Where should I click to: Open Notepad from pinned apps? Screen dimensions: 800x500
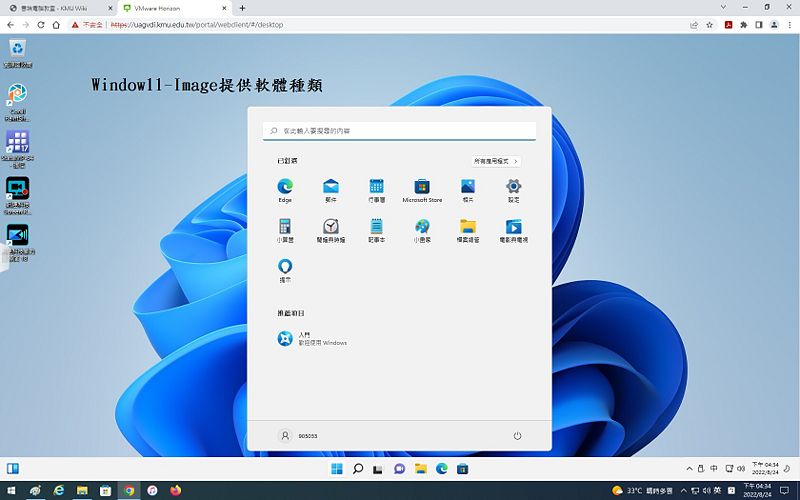tap(377, 230)
